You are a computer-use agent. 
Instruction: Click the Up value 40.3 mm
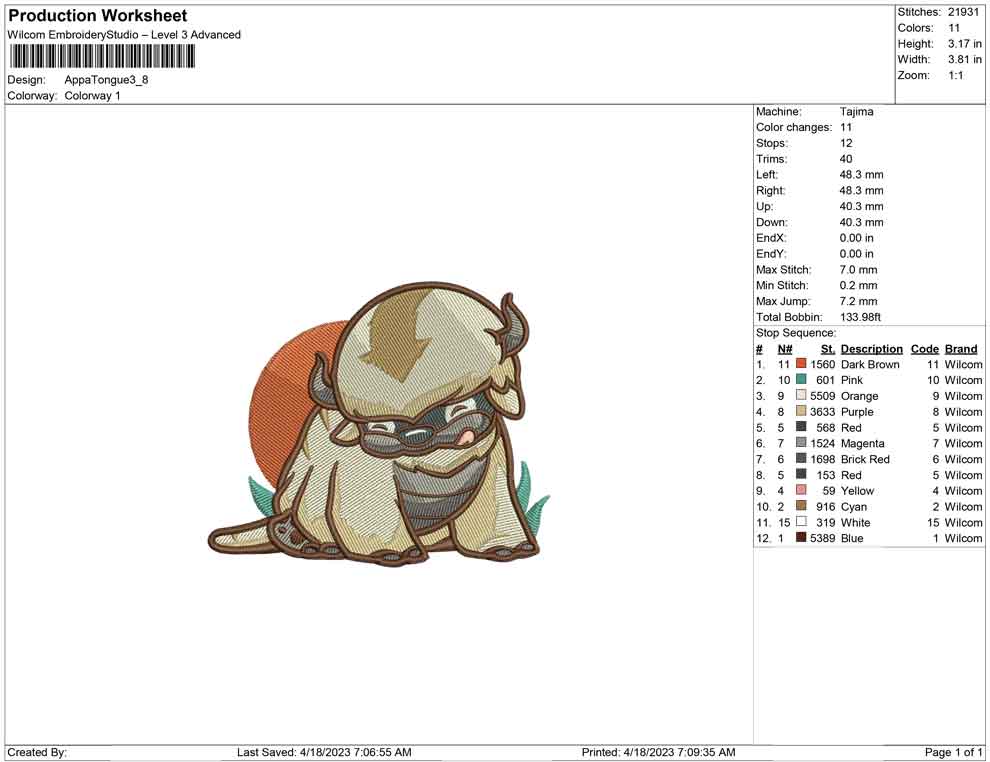click(862, 206)
